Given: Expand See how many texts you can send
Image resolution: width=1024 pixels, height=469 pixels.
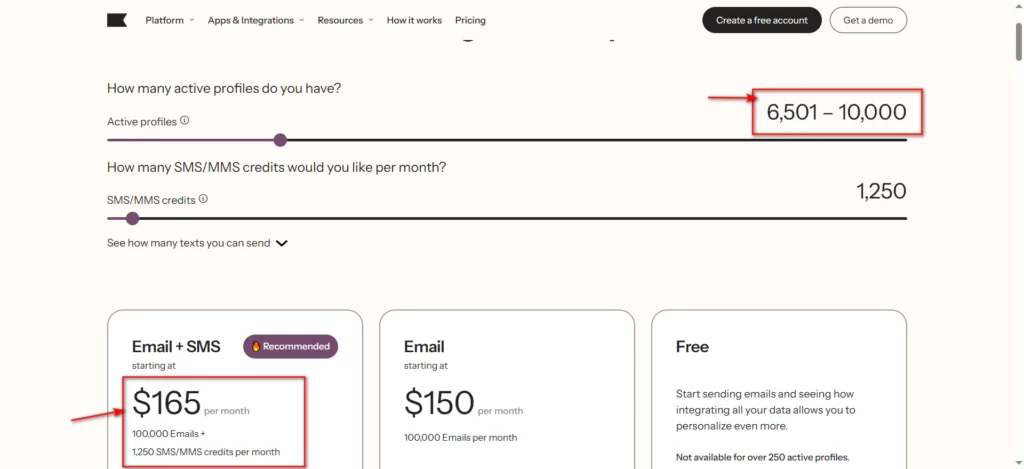Looking at the screenshot, I should (x=197, y=243).
